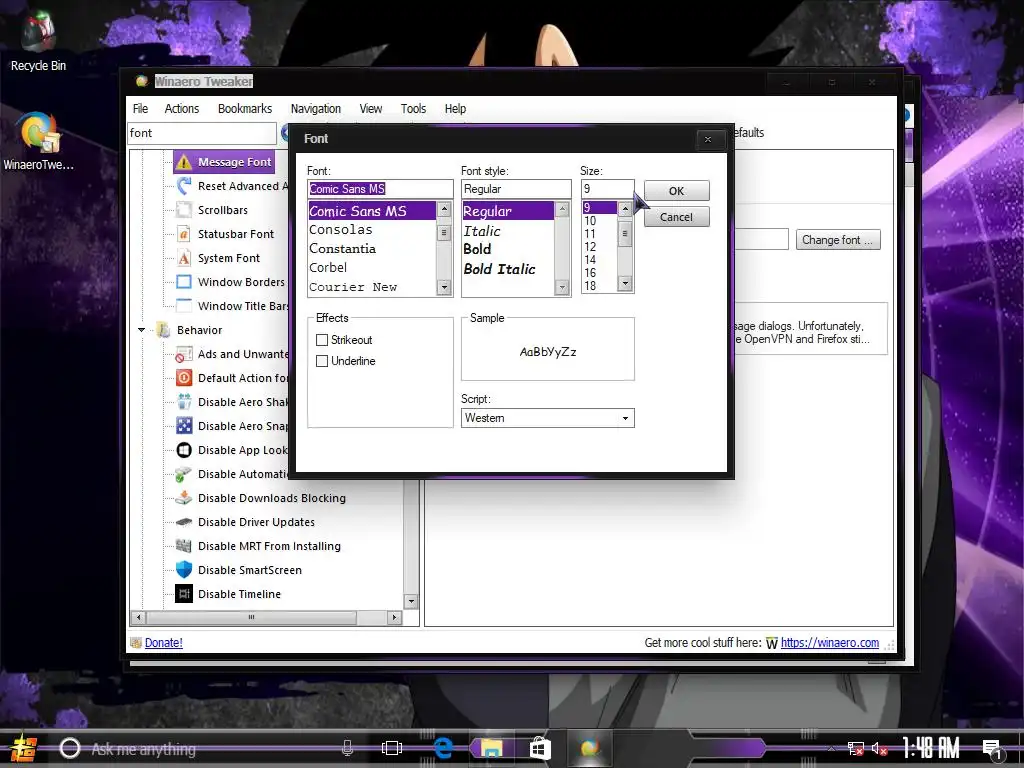Click the tree panel scroll-down arrow
The image size is (1024, 768).
tap(411, 601)
